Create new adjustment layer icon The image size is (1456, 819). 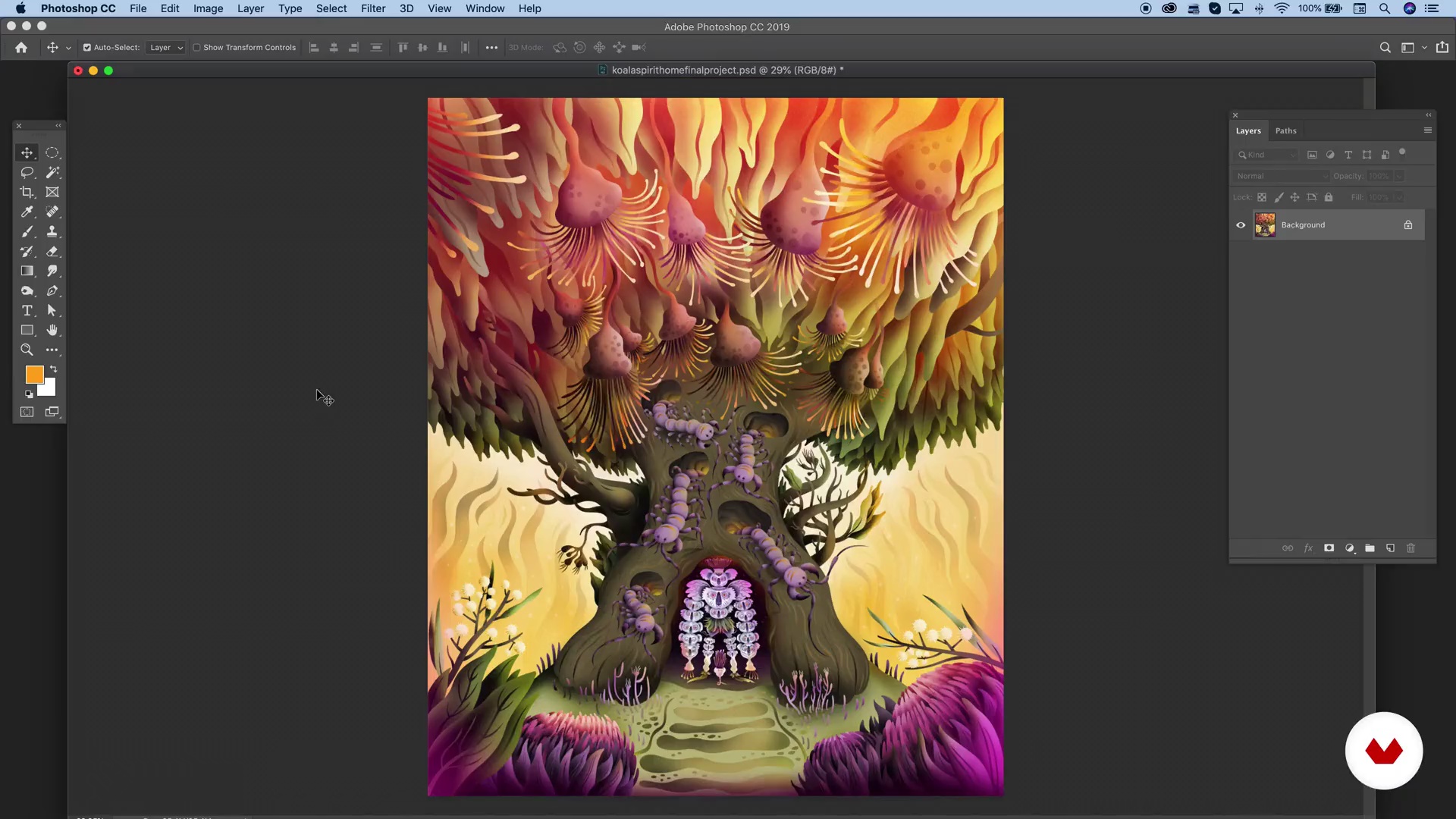point(1350,548)
